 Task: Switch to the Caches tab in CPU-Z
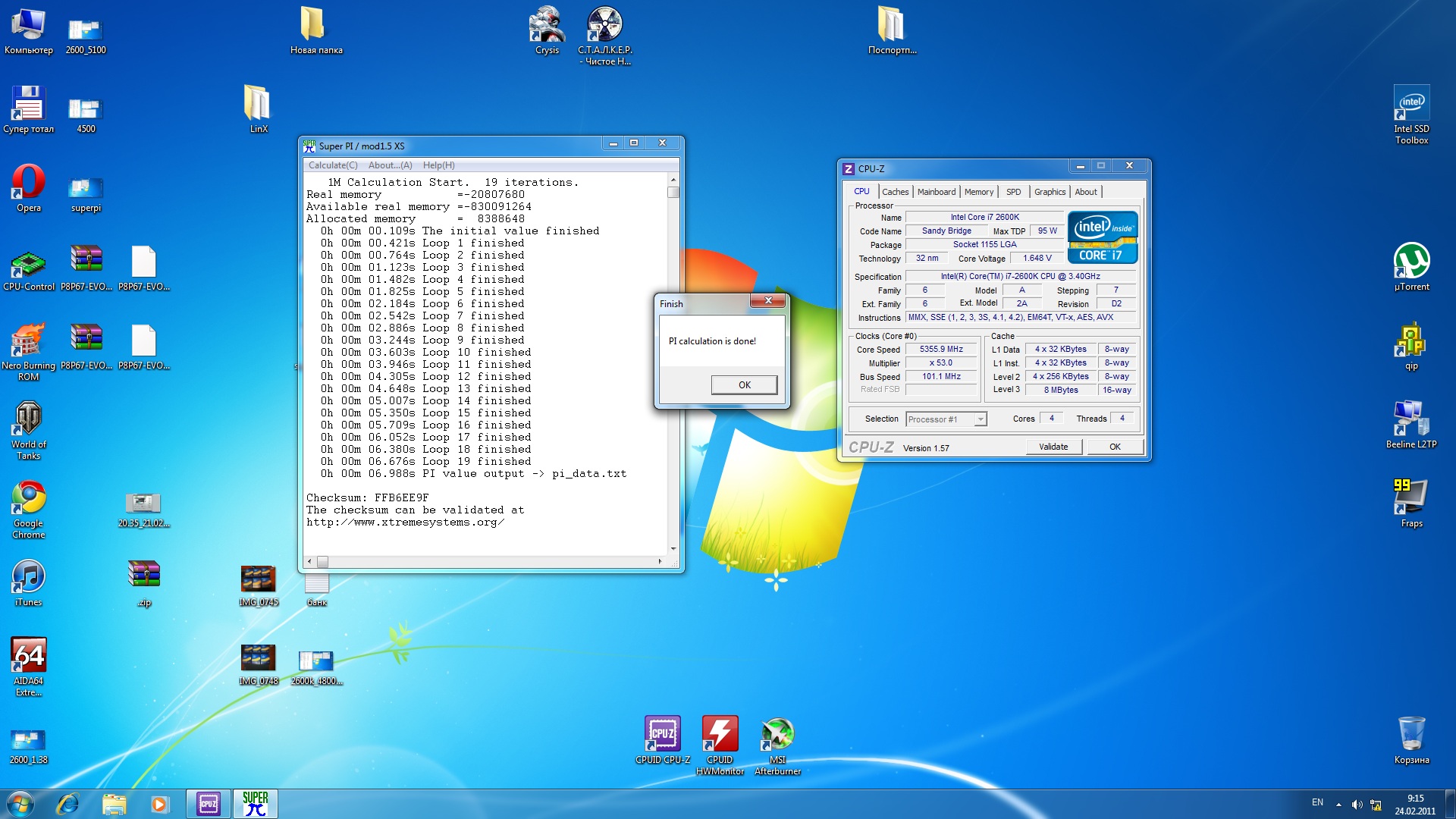pos(895,192)
